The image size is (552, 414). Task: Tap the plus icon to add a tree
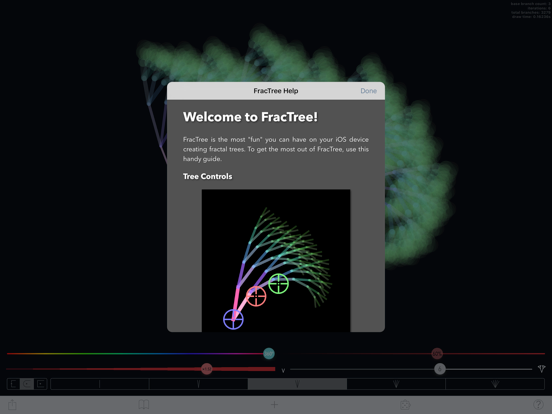(x=274, y=405)
